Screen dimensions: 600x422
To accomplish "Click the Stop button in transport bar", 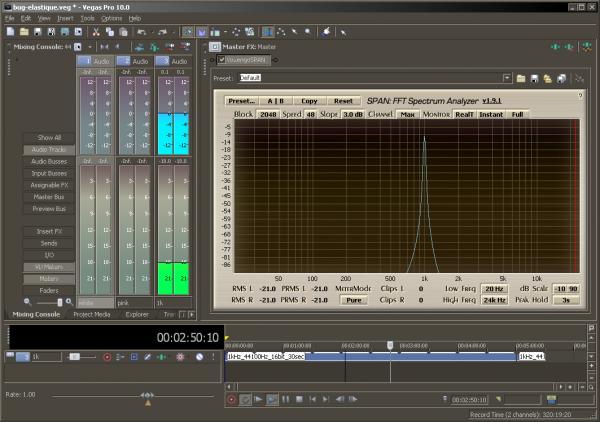I will [299, 399].
